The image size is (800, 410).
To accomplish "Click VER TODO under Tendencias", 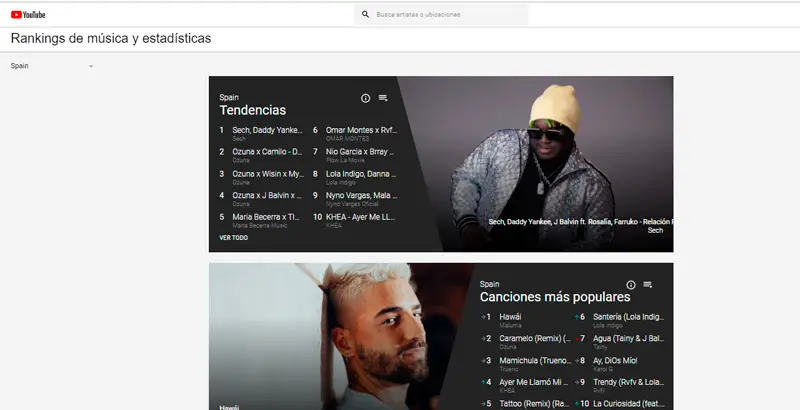I will 234,238.
